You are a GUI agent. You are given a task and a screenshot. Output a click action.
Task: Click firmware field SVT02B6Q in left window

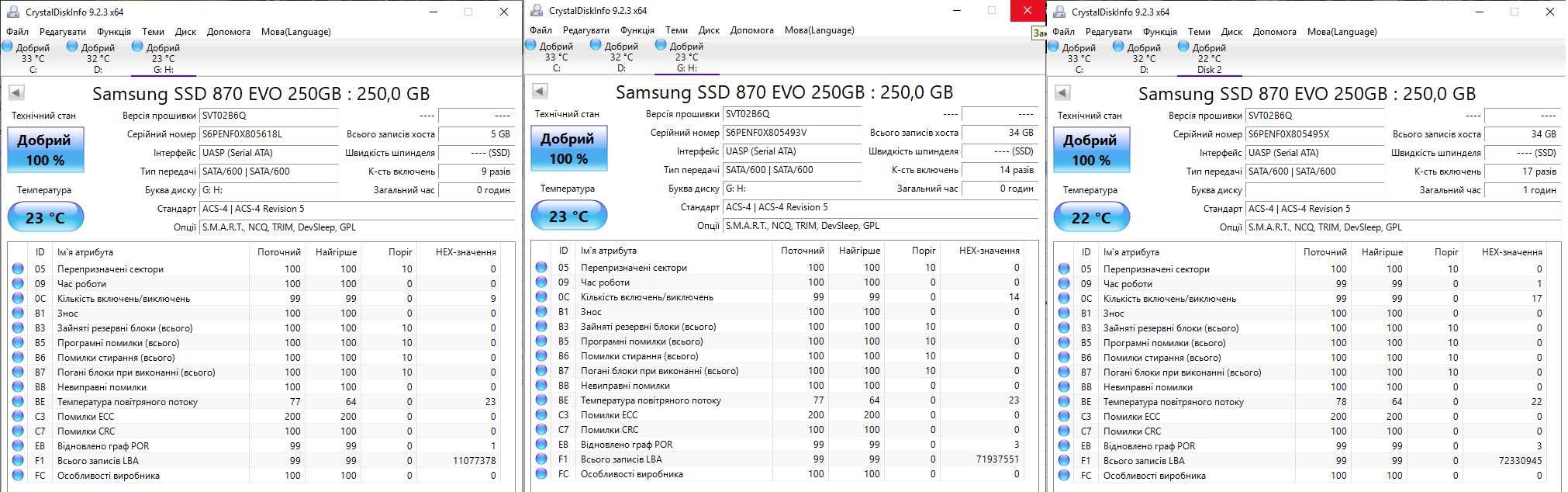(269, 116)
